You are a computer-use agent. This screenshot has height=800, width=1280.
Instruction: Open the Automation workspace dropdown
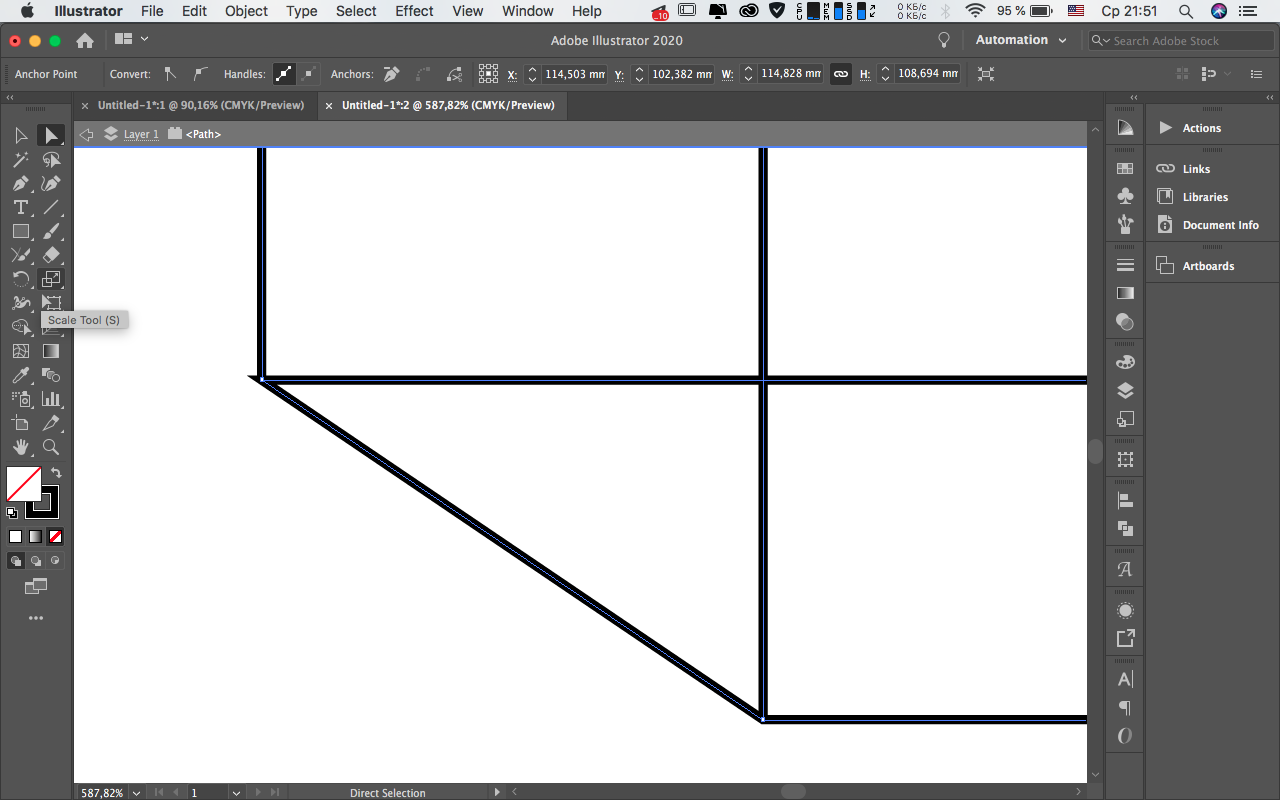[1020, 40]
